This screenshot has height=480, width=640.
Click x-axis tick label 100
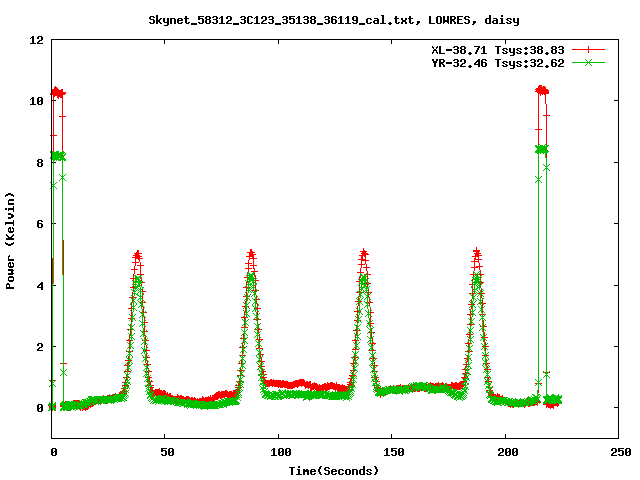(281, 452)
